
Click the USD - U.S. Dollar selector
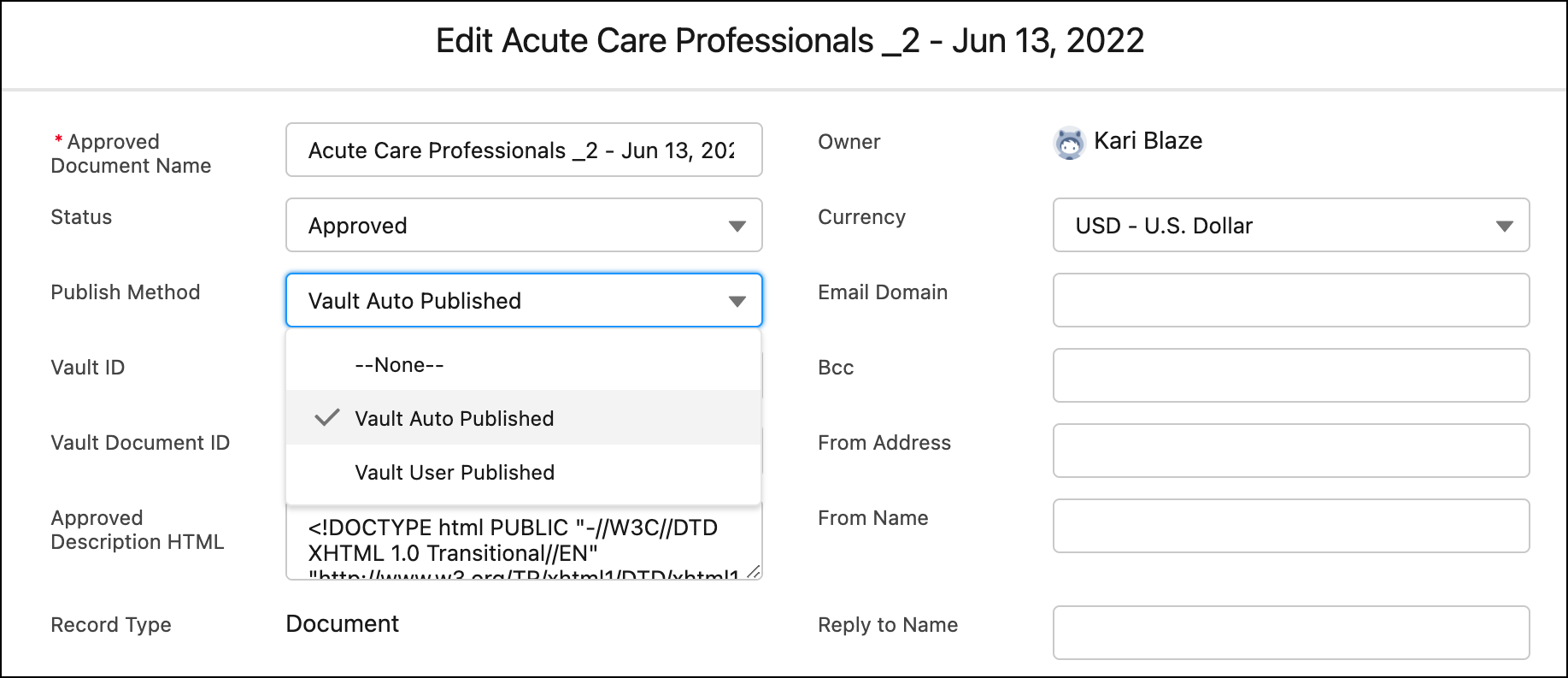pyautogui.click(x=1273, y=226)
